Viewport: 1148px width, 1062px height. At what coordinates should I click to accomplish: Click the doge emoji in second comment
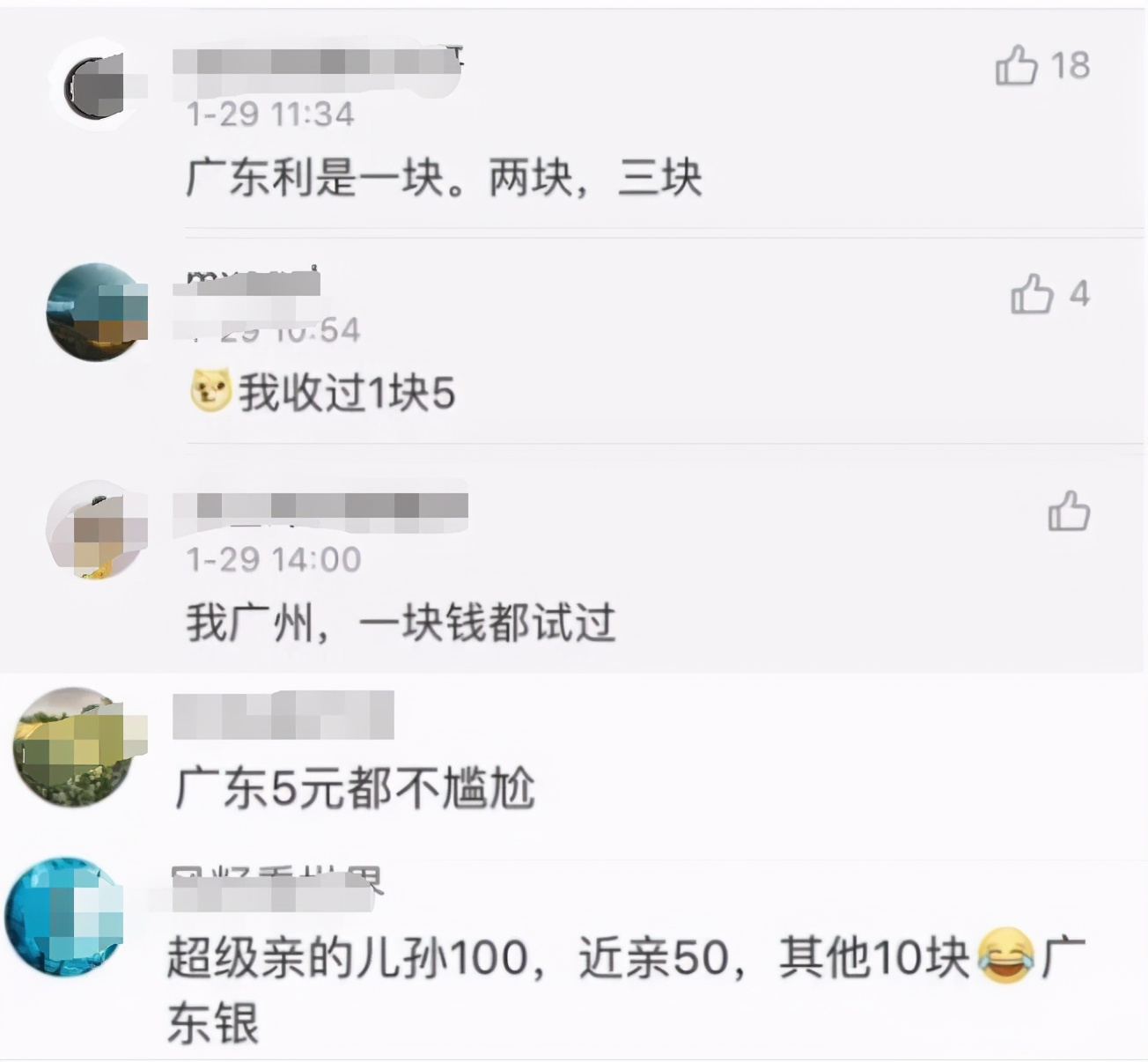[210, 391]
